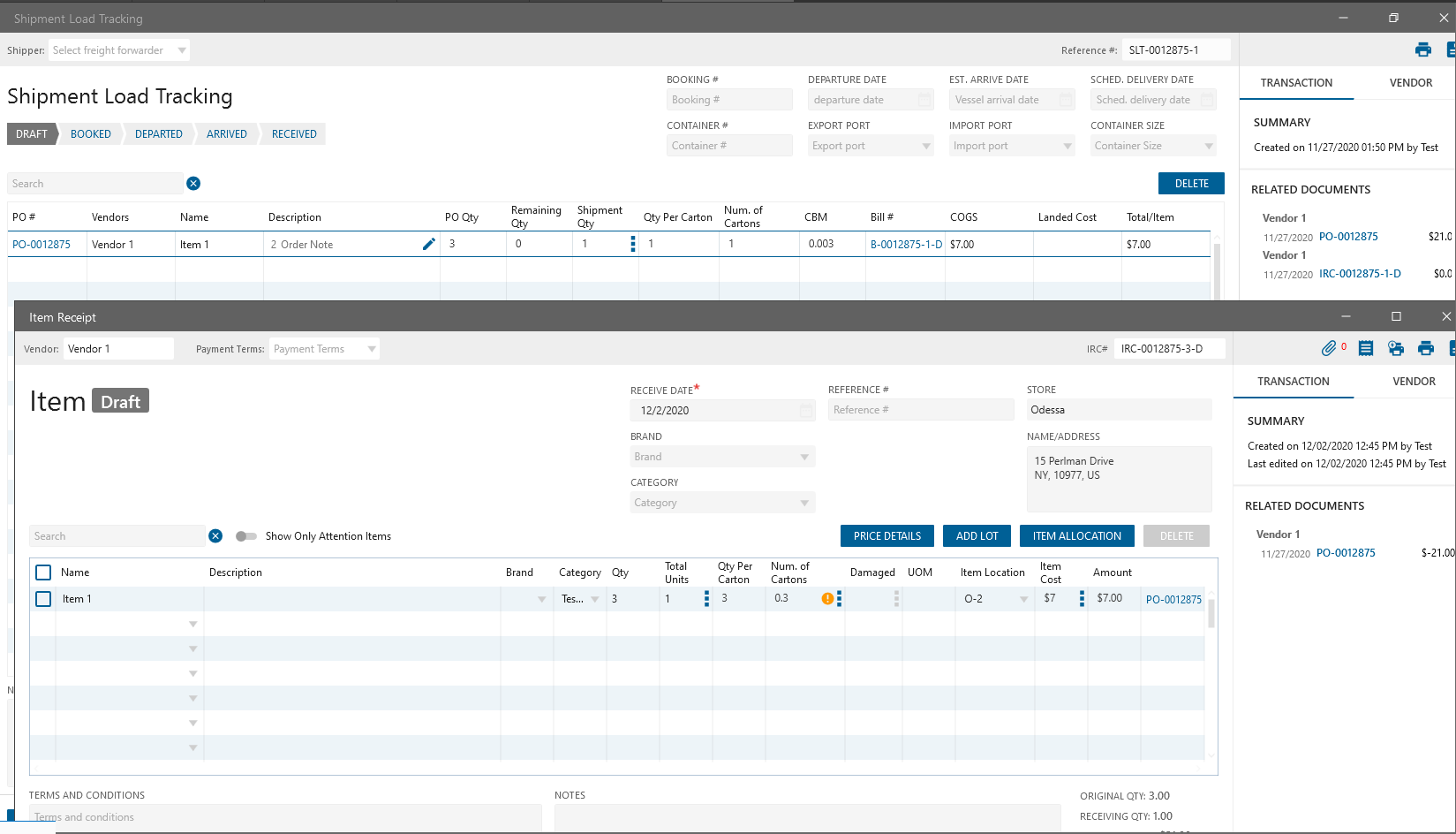
Task: Open attachments paperclip icon in Item Receipt
Action: click(1328, 348)
